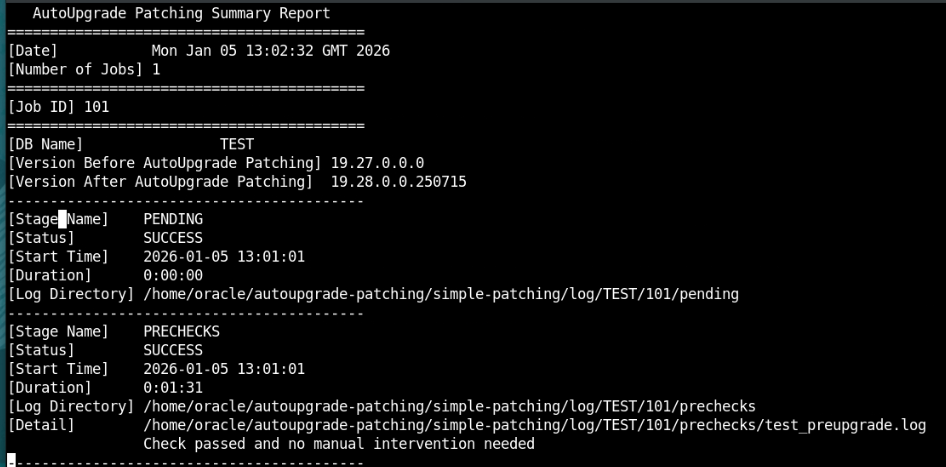
Task: Click the SUCCESS status under PENDING stage
Action: (173, 238)
